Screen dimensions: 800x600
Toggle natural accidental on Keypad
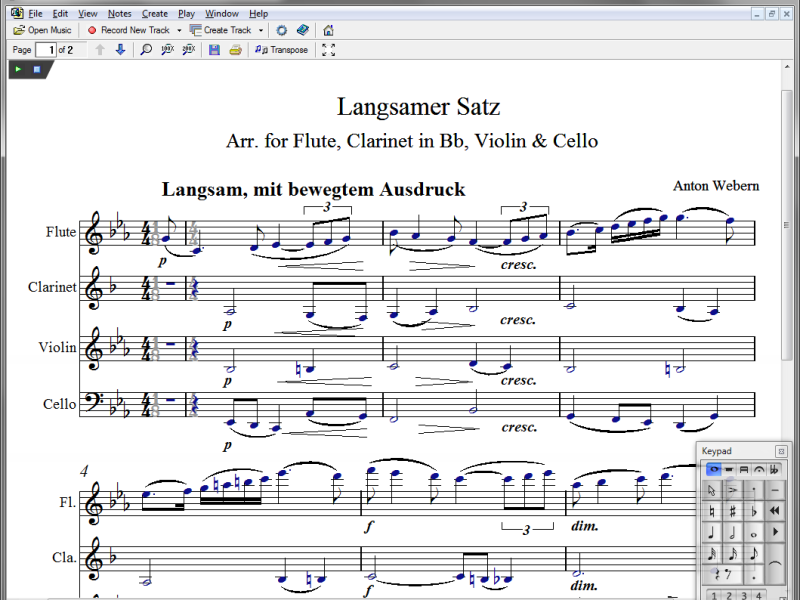coord(712,511)
